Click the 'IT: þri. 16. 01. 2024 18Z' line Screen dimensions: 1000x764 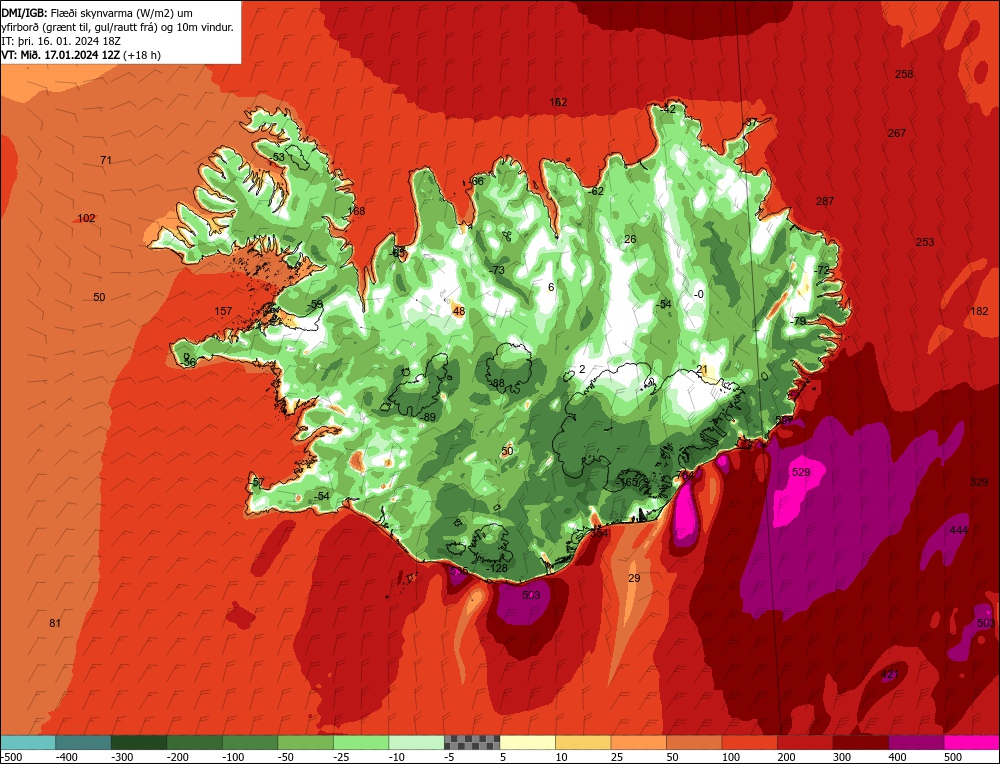61,41
